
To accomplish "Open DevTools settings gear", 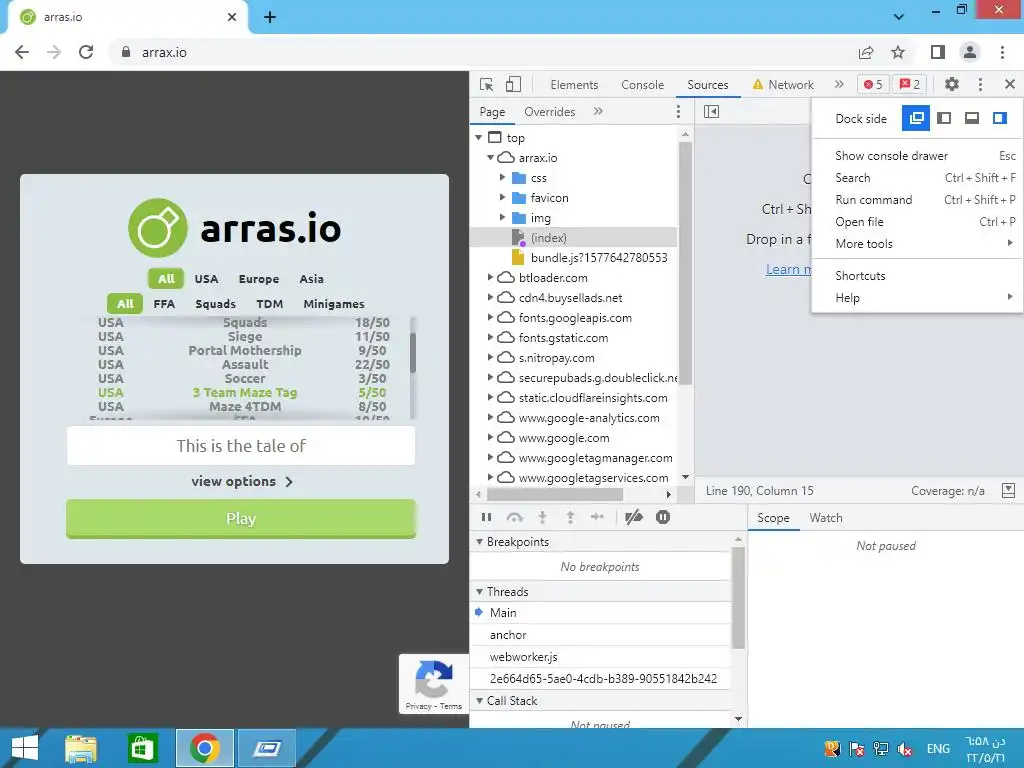I will coord(952,84).
